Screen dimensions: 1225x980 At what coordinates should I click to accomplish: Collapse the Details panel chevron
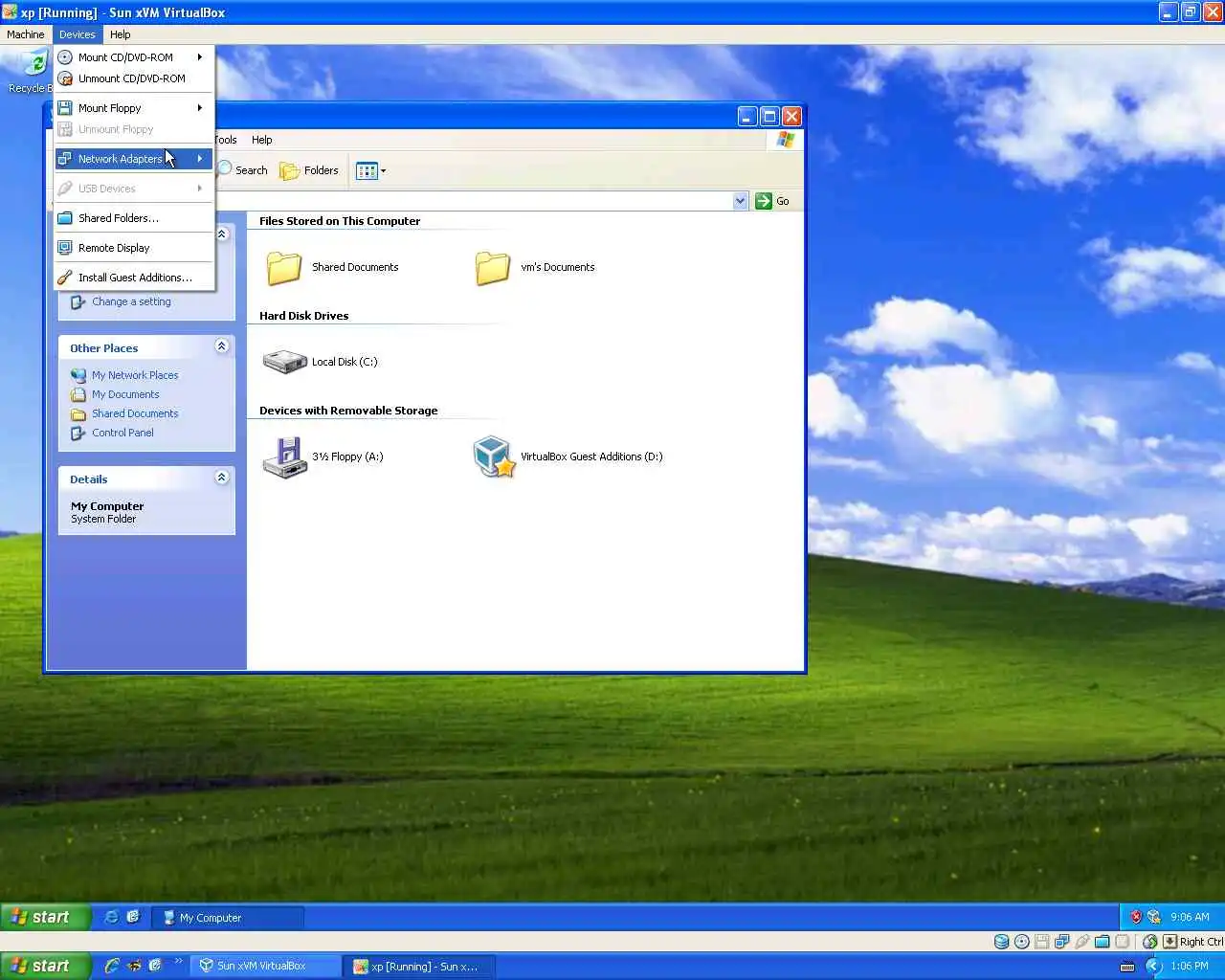point(222,478)
